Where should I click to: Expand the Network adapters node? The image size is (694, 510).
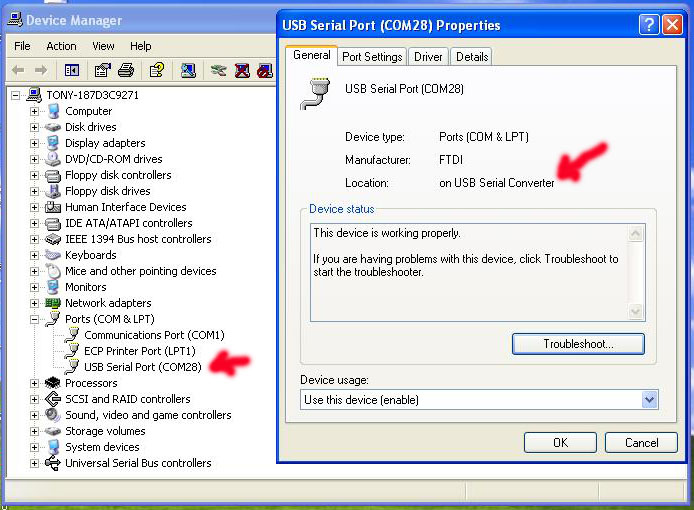[34, 303]
